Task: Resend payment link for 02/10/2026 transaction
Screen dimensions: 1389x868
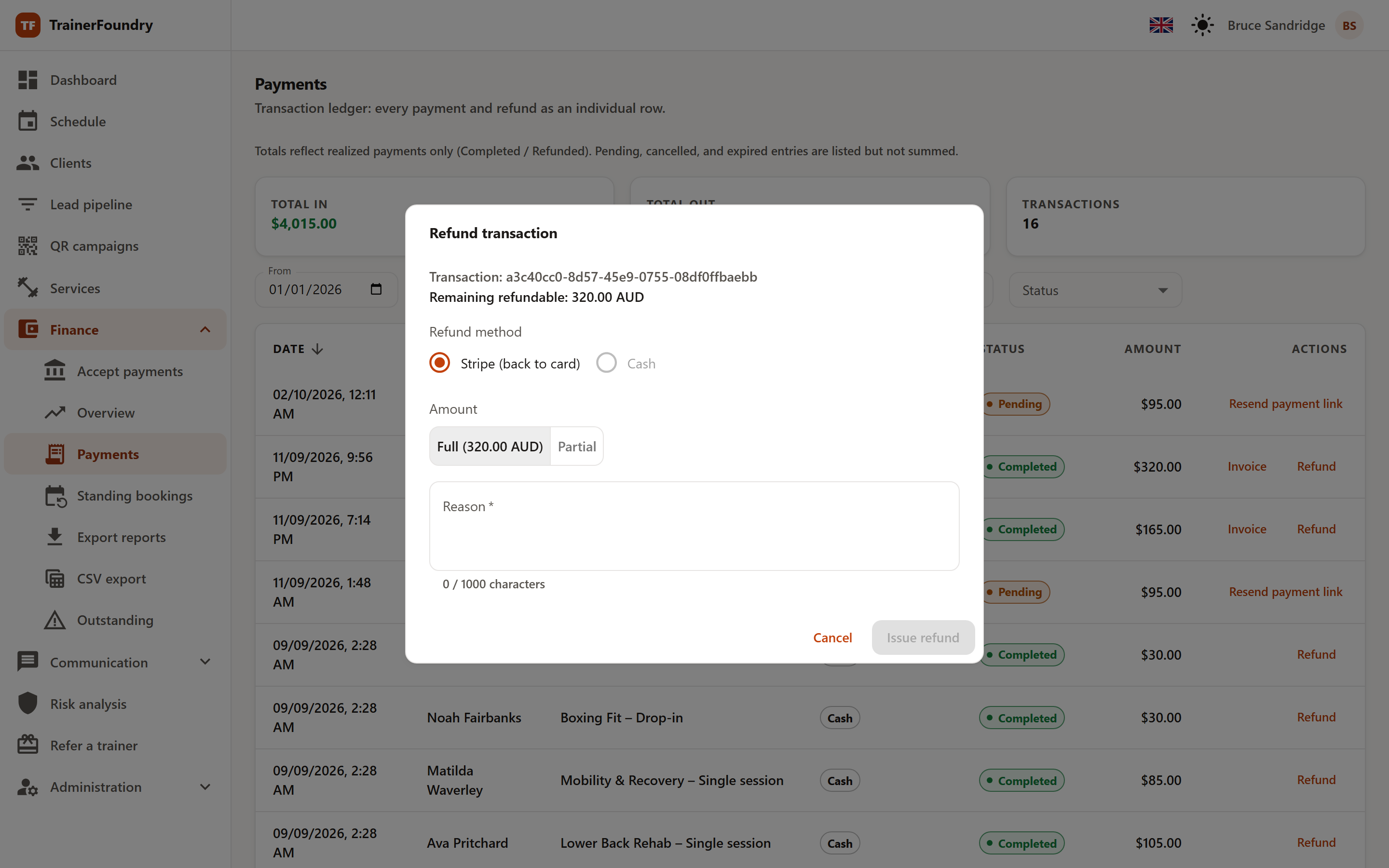Action: pos(1285,404)
